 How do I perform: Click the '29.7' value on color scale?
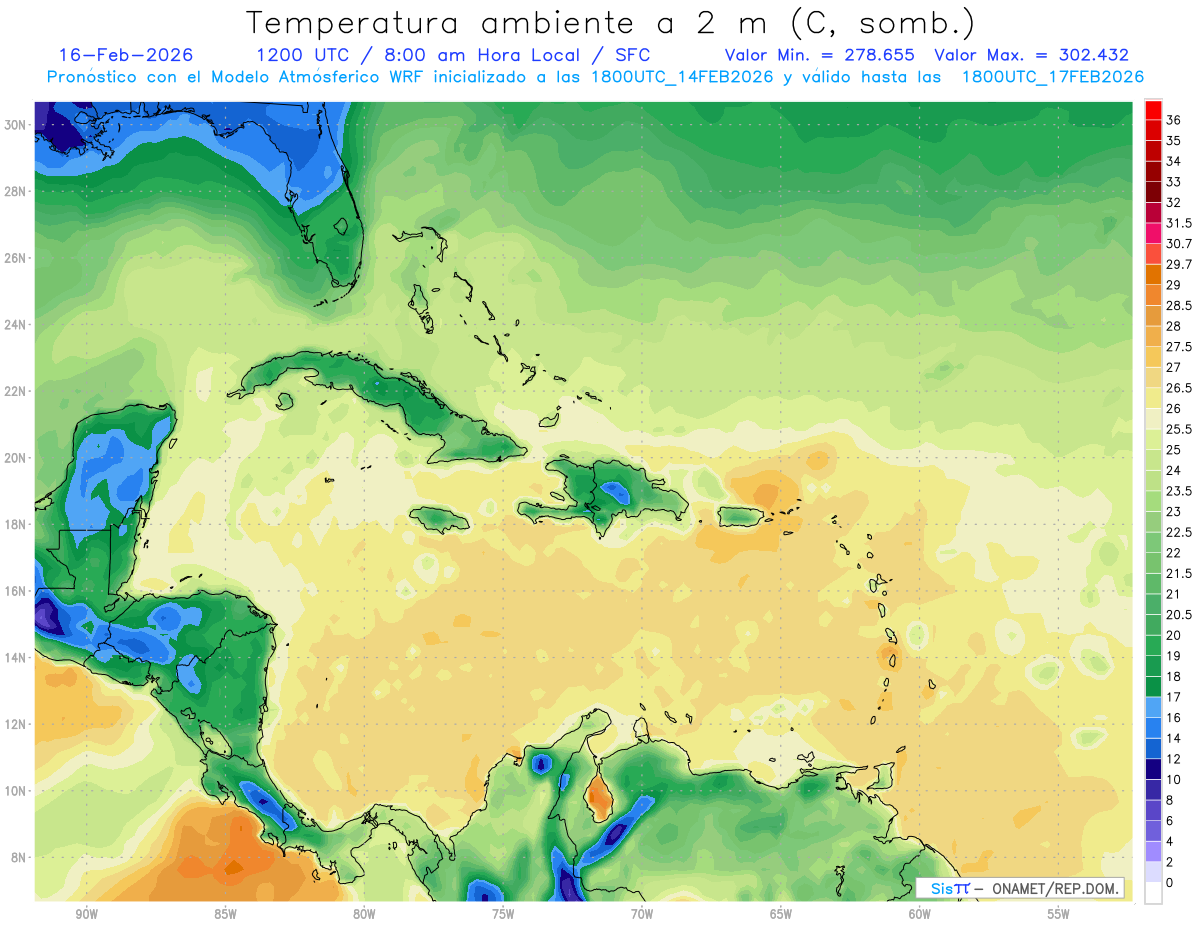click(1179, 264)
